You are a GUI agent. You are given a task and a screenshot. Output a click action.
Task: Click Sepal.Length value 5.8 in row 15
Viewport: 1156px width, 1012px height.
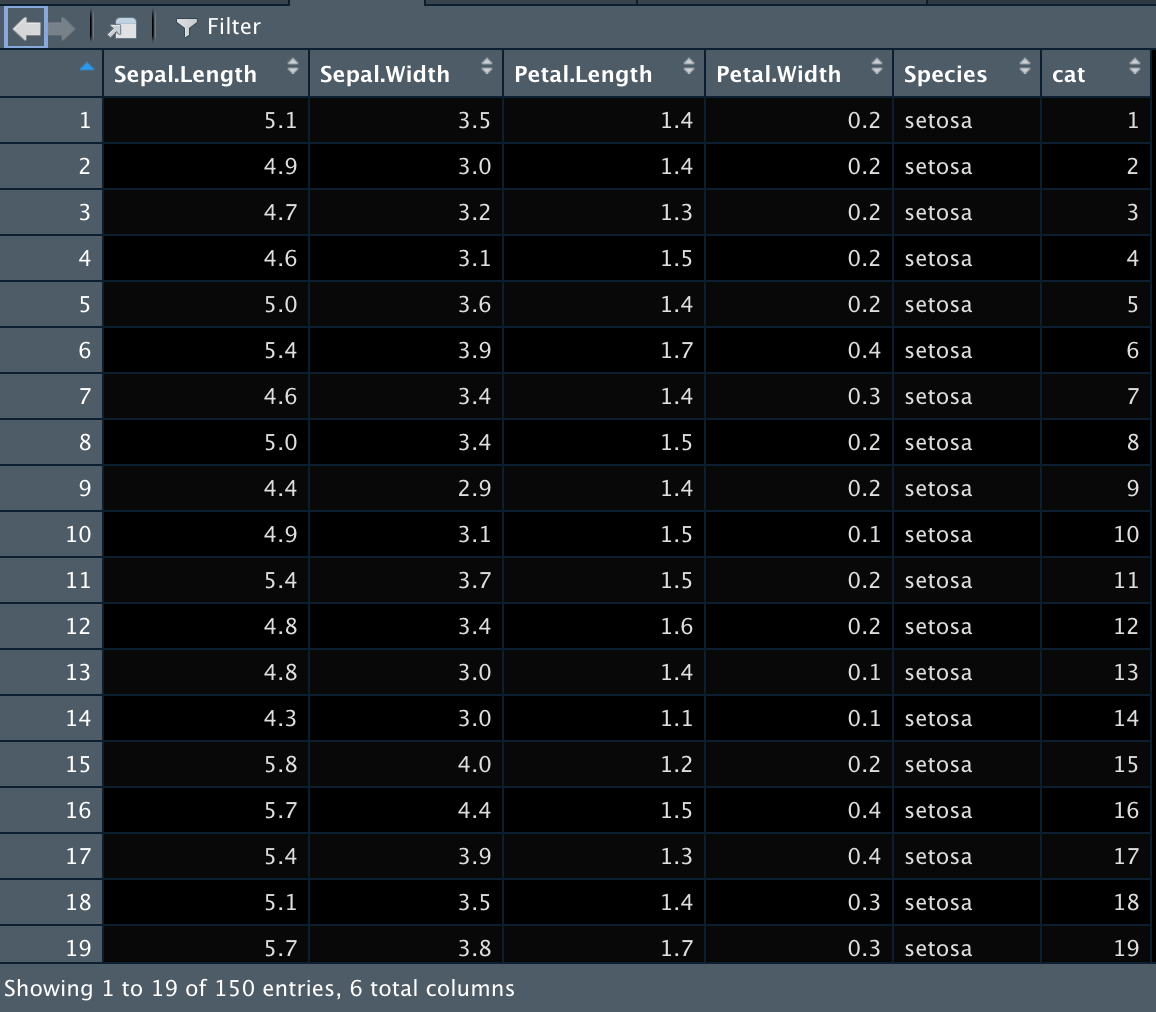click(x=281, y=764)
